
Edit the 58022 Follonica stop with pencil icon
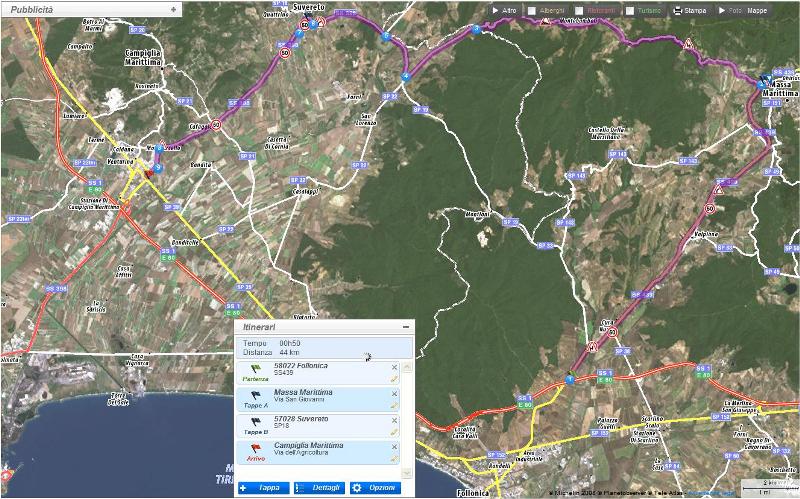pos(394,379)
